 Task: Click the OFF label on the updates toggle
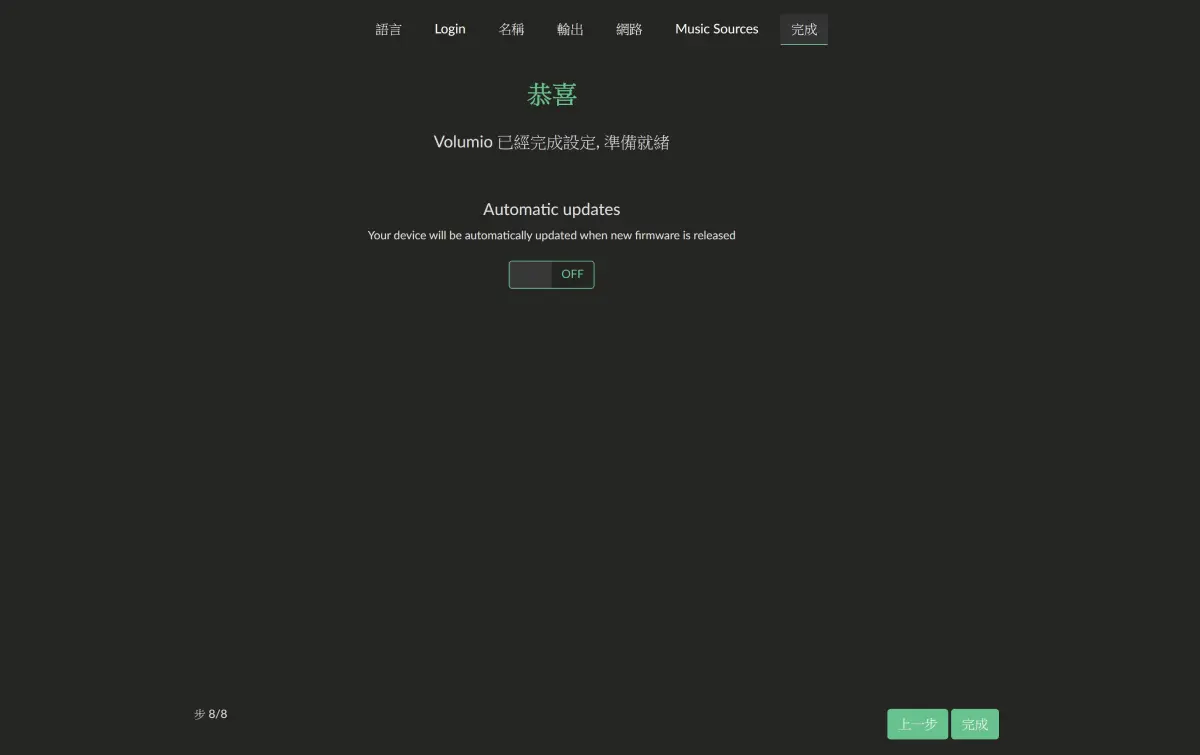tap(572, 274)
